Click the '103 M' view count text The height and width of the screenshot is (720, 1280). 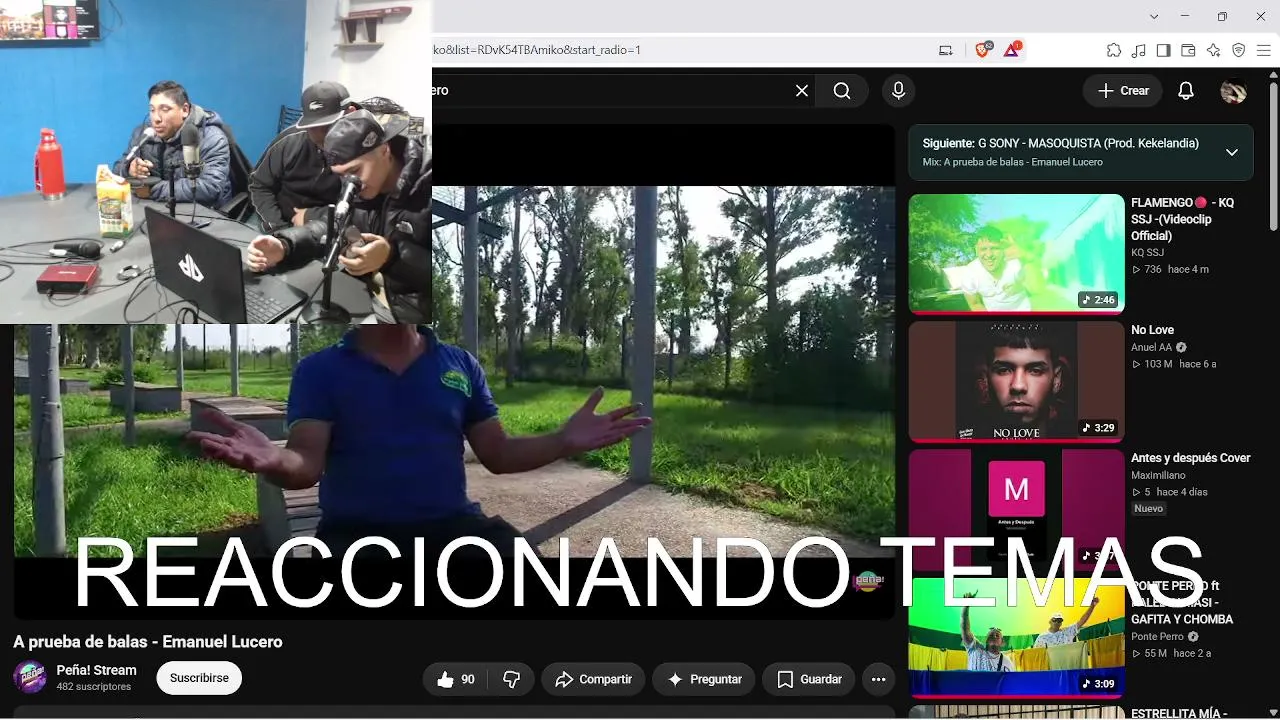1158,364
